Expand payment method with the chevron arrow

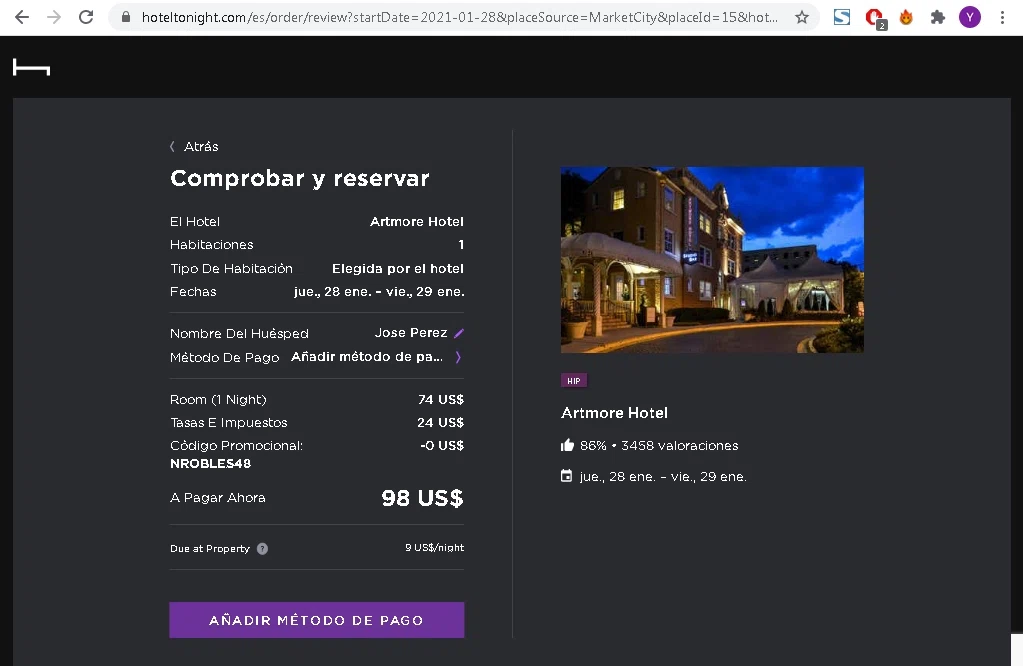click(458, 357)
